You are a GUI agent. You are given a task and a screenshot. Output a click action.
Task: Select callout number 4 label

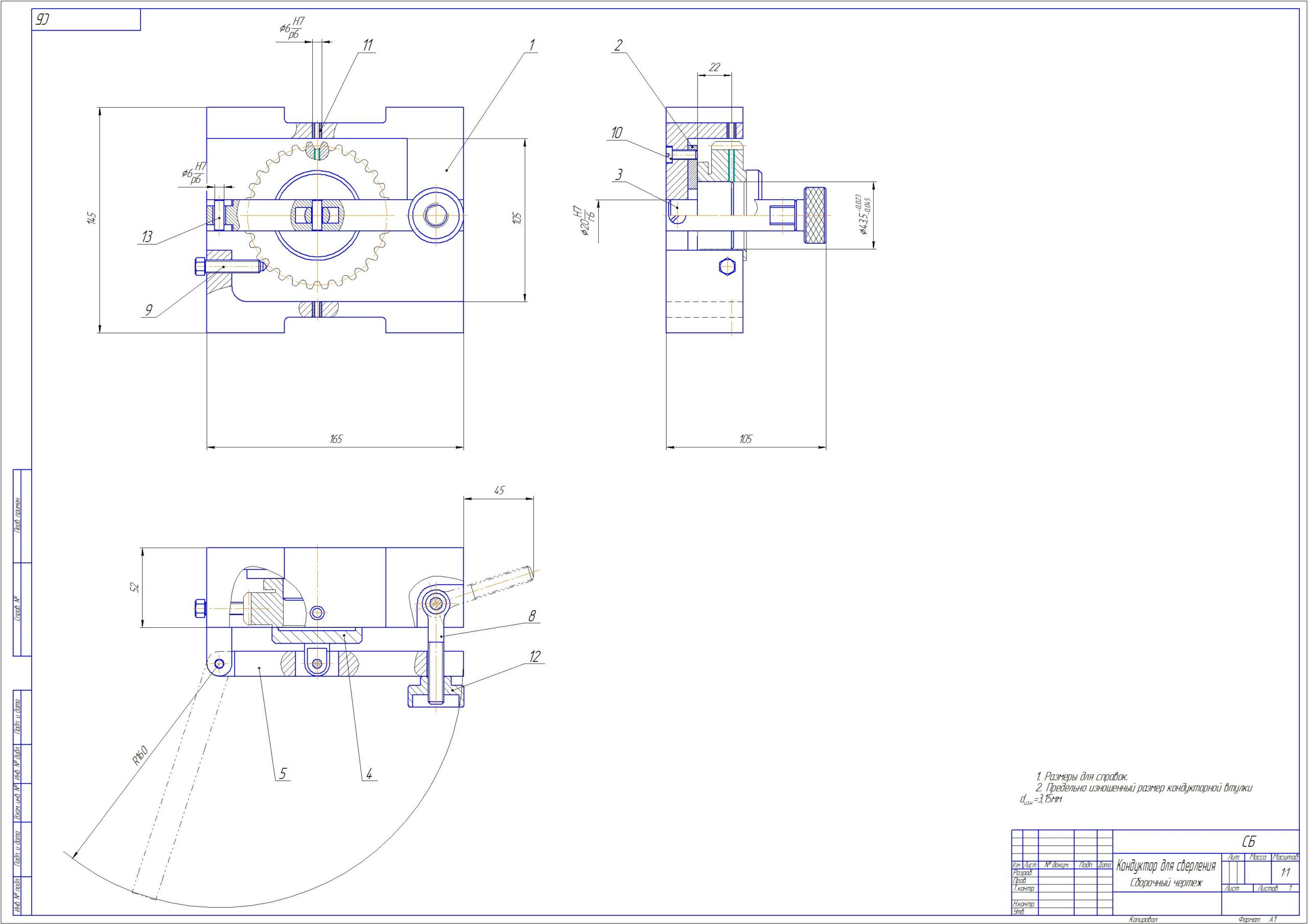(x=368, y=774)
